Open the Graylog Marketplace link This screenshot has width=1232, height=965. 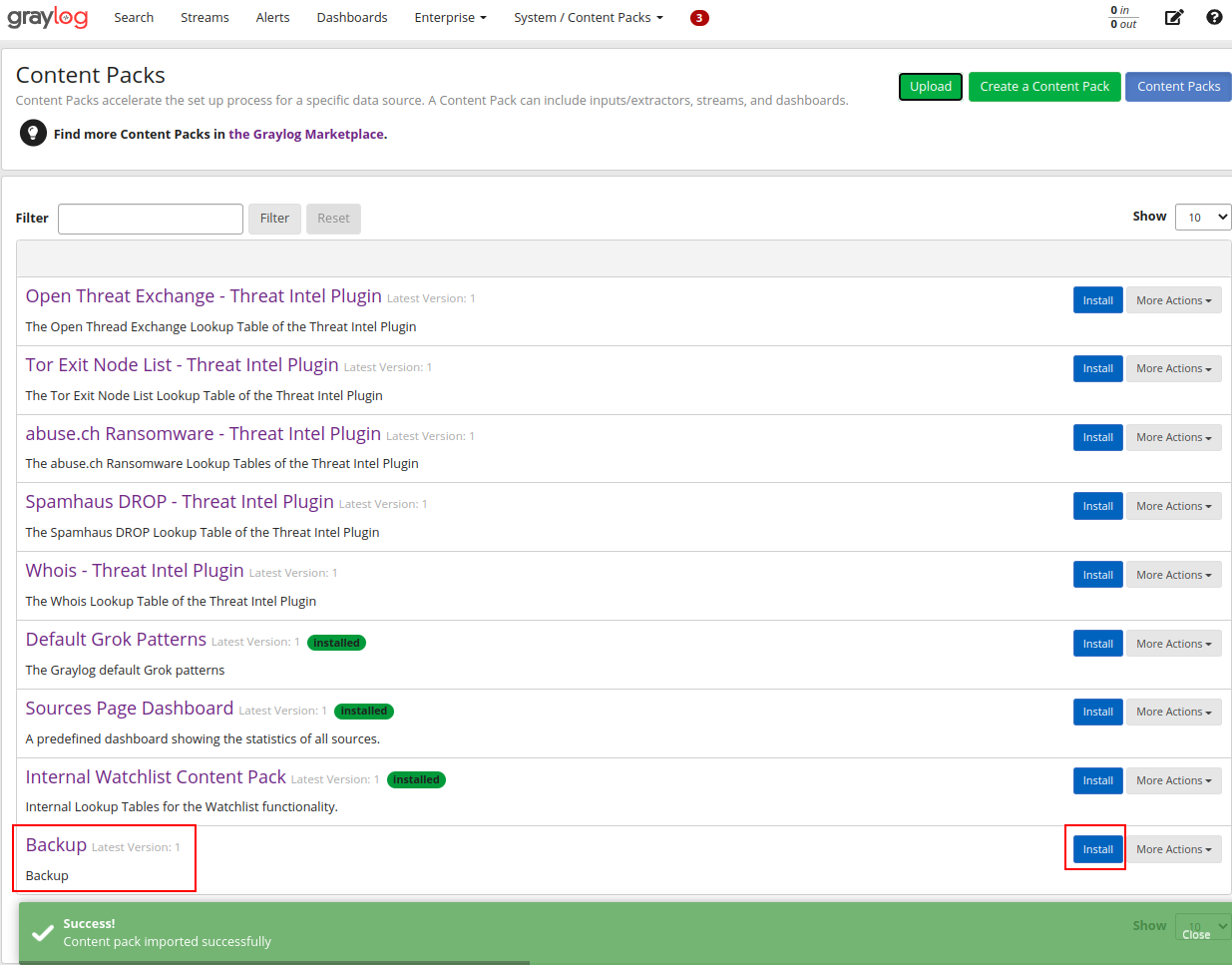click(306, 134)
